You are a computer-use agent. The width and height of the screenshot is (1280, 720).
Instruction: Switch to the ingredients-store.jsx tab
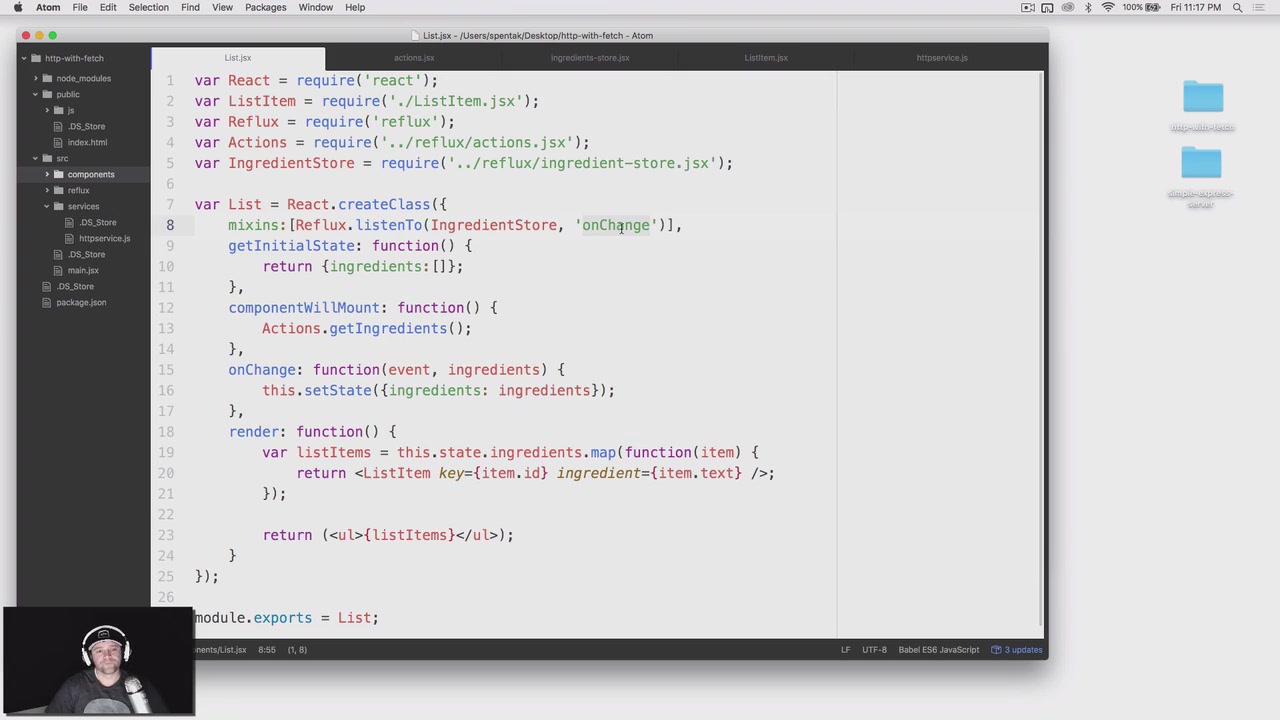pos(590,58)
